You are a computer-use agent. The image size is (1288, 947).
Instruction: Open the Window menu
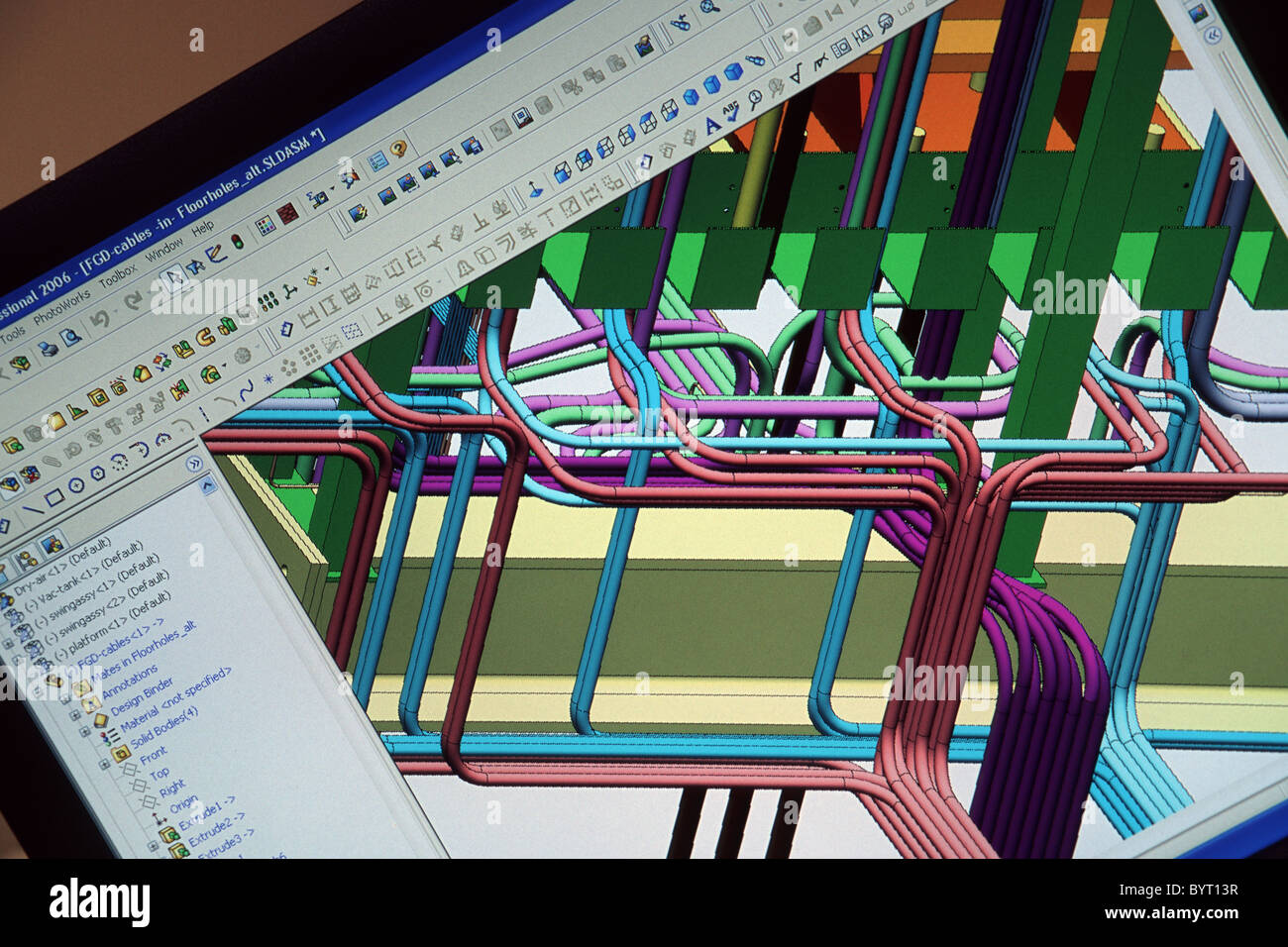(164, 250)
